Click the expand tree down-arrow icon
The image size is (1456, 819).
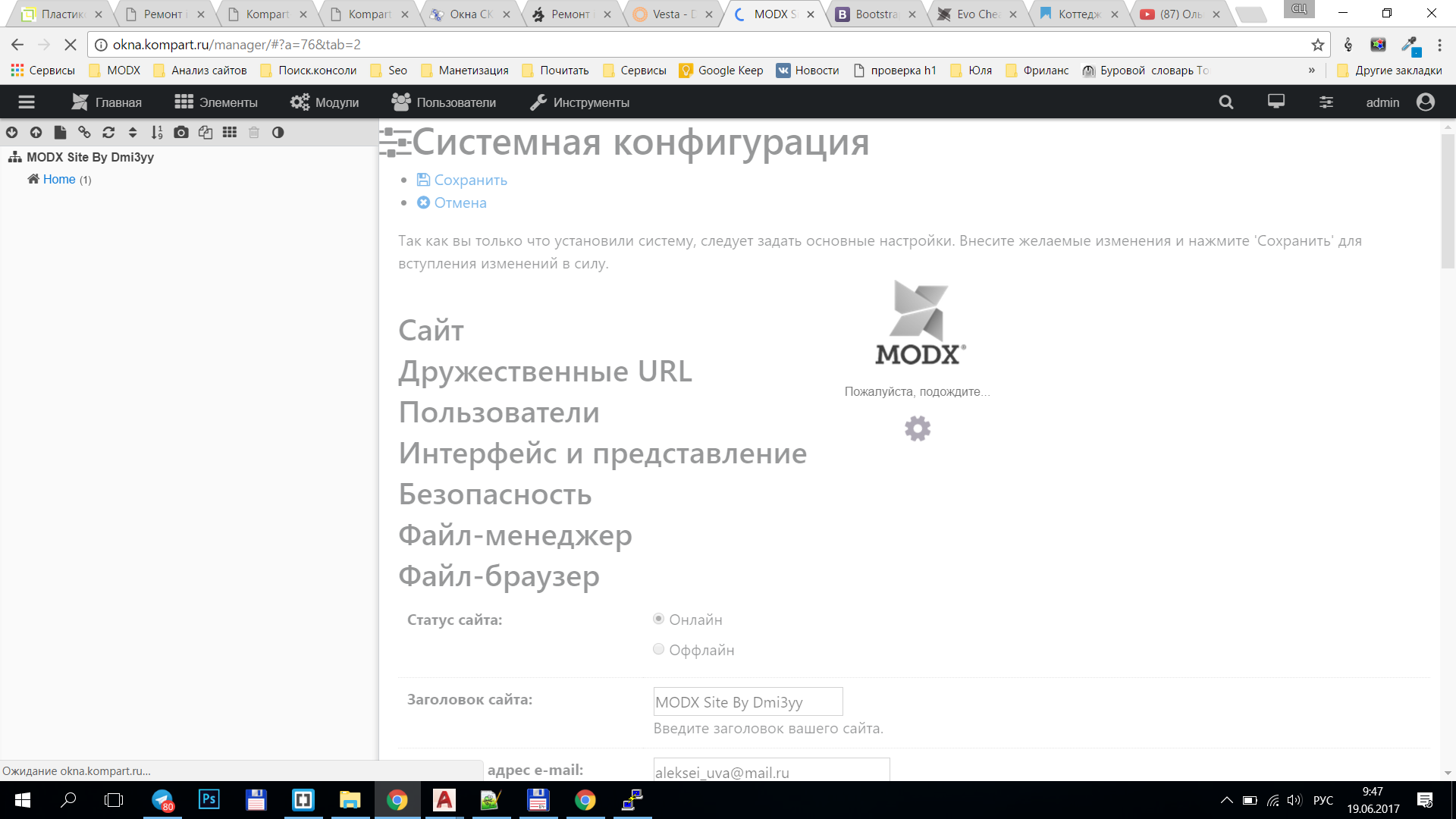pyautogui.click(x=11, y=133)
